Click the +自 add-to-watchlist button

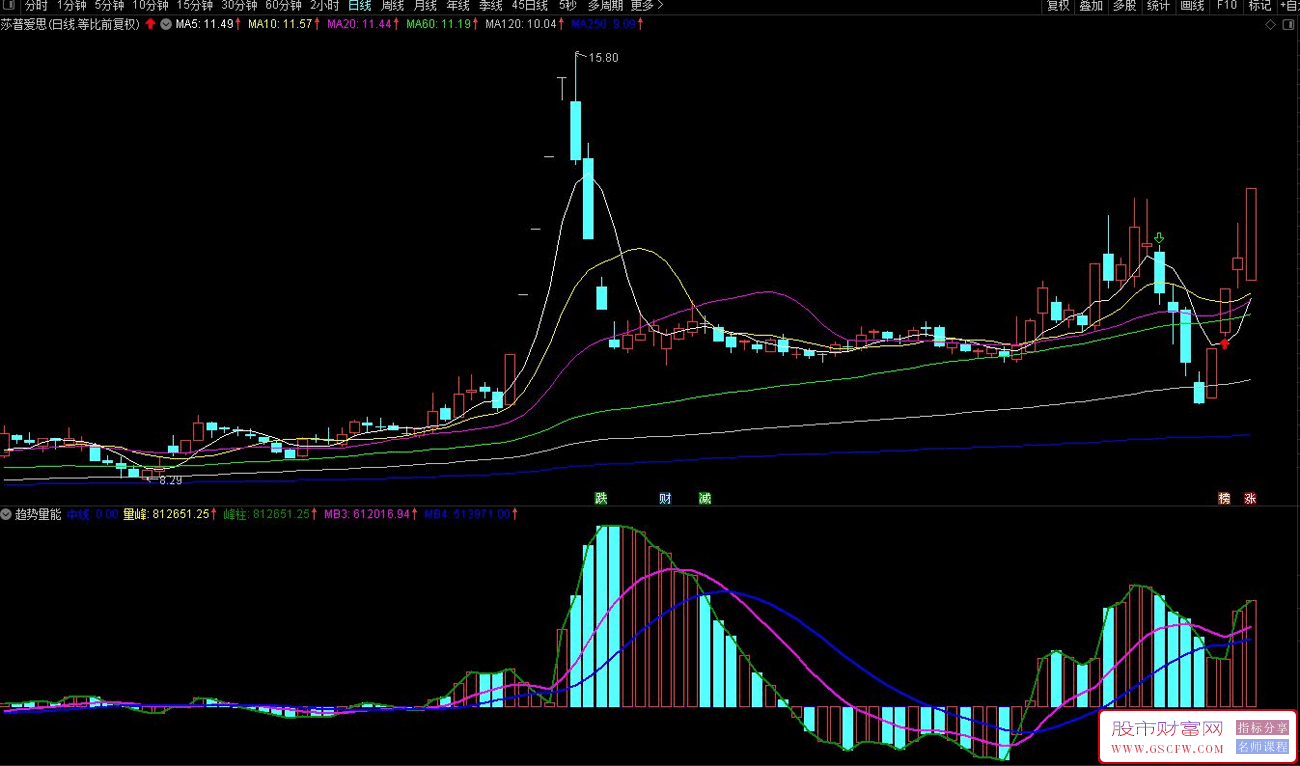click(1289, 6)
